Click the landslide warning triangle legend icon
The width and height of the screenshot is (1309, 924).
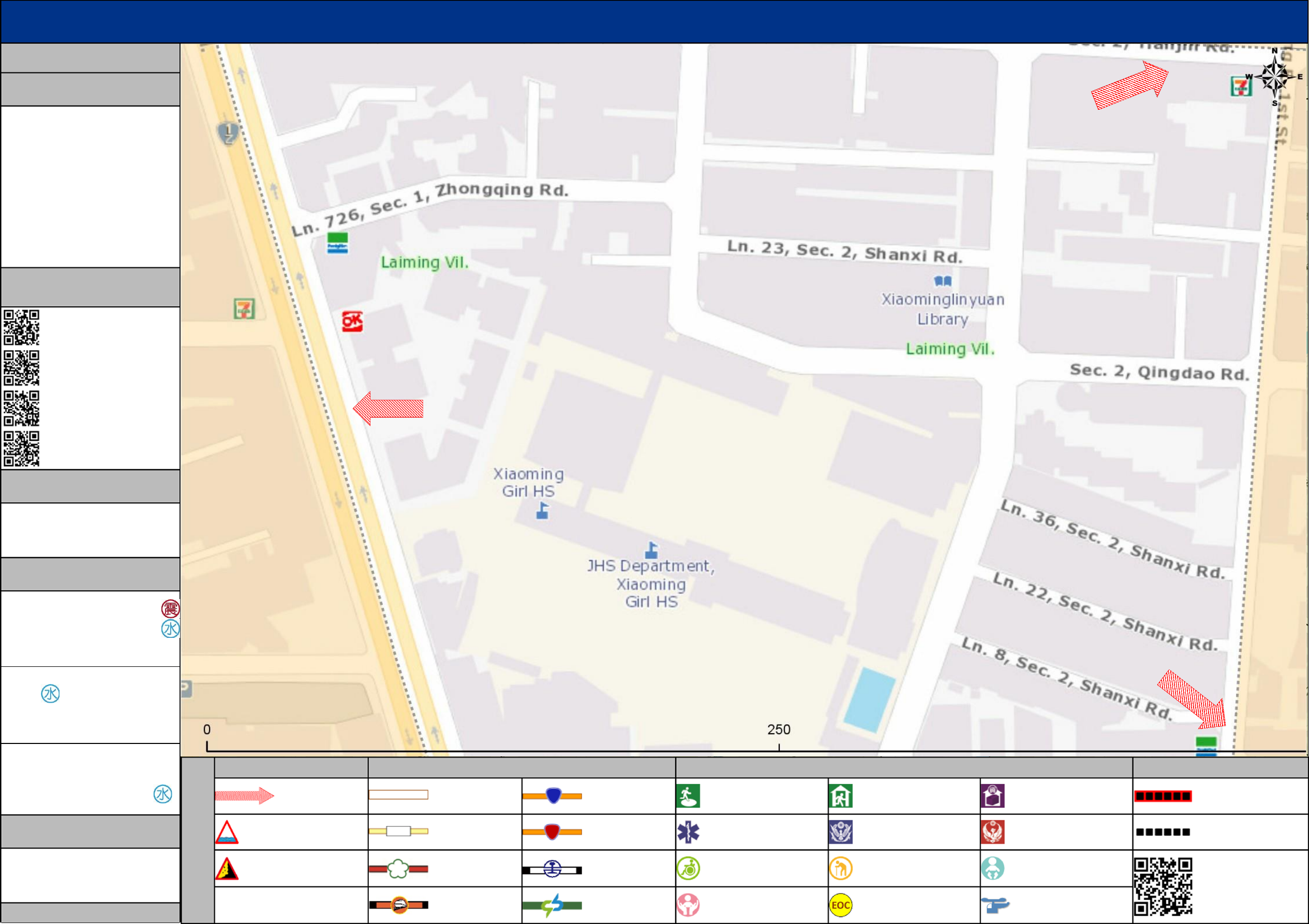[x=227, y=869]
